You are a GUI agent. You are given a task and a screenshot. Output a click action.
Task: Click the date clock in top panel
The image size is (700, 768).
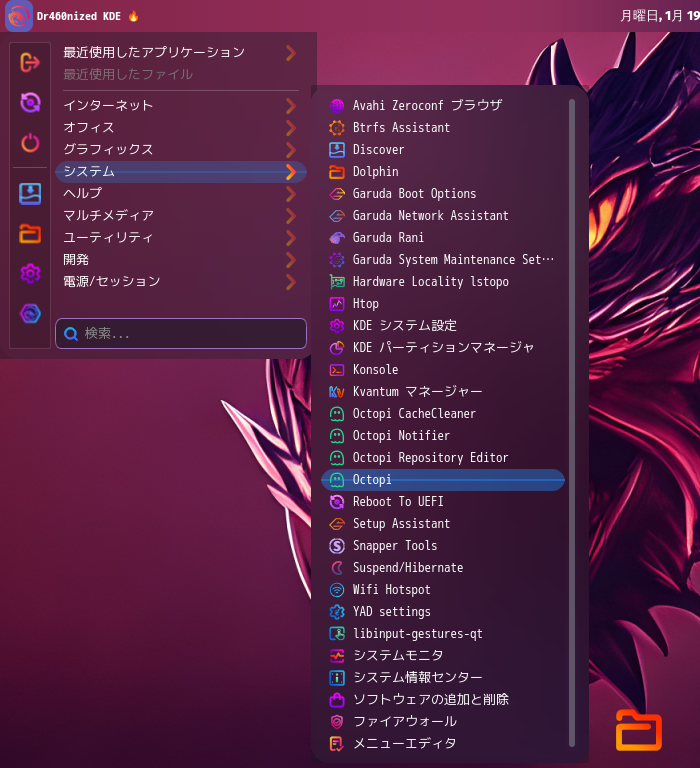(660, 16)
